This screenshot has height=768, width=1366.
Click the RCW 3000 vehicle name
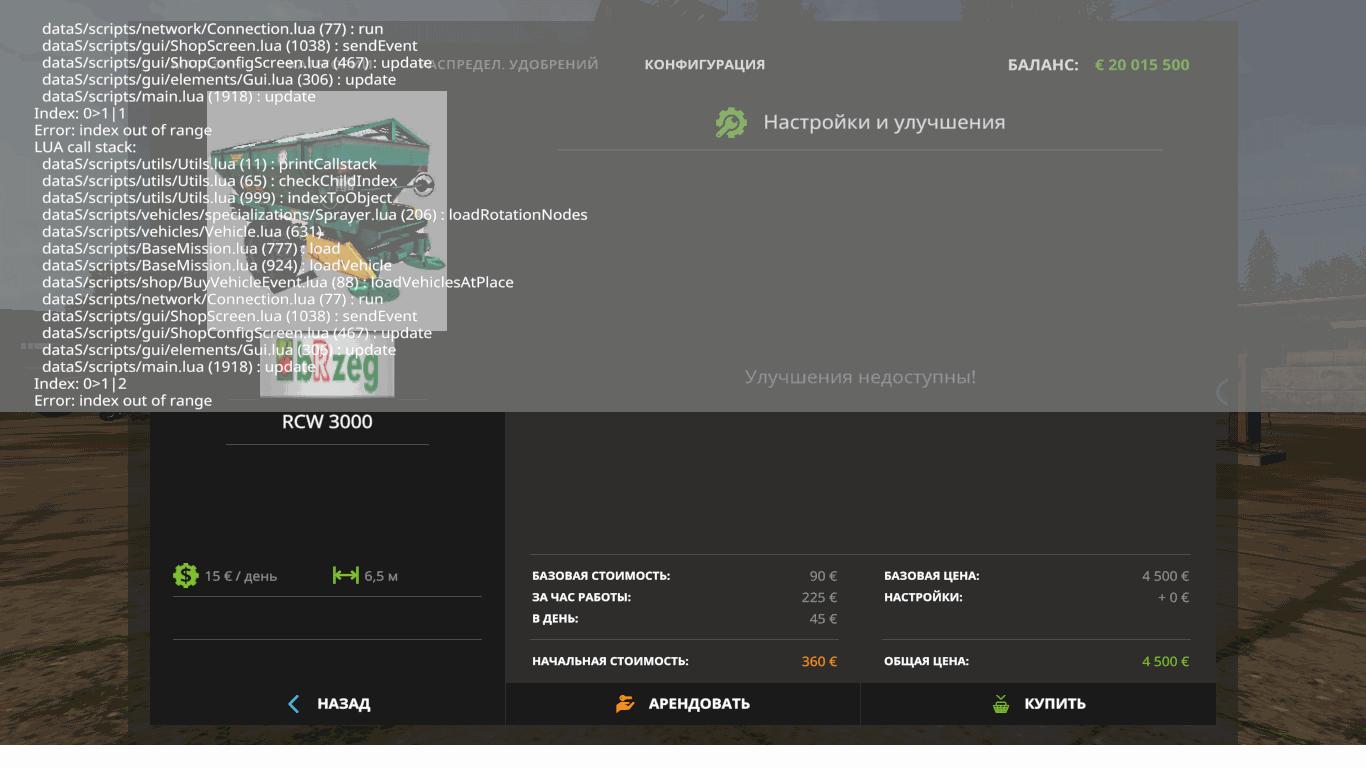(327, 422)
